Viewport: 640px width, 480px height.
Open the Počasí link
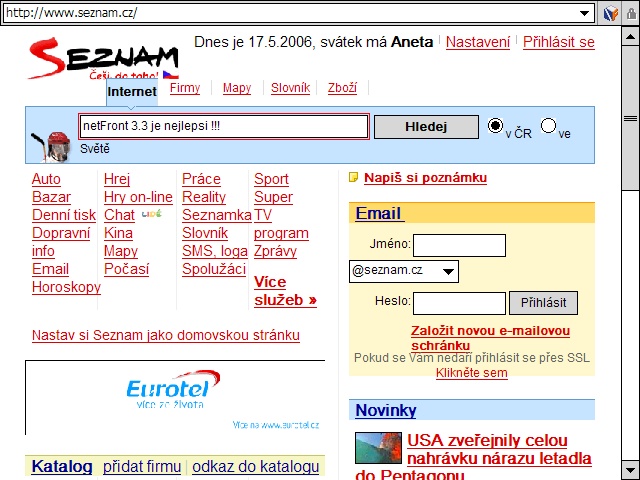click(126, 269)
